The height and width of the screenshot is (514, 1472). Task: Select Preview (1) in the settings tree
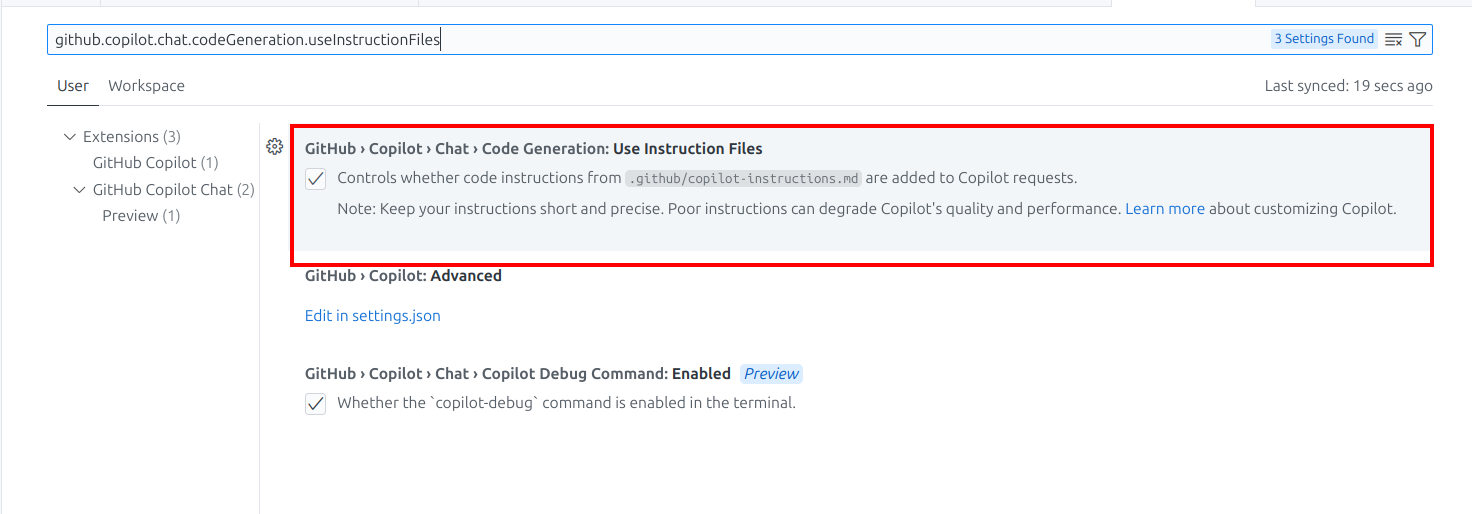(x=141, y=216)
